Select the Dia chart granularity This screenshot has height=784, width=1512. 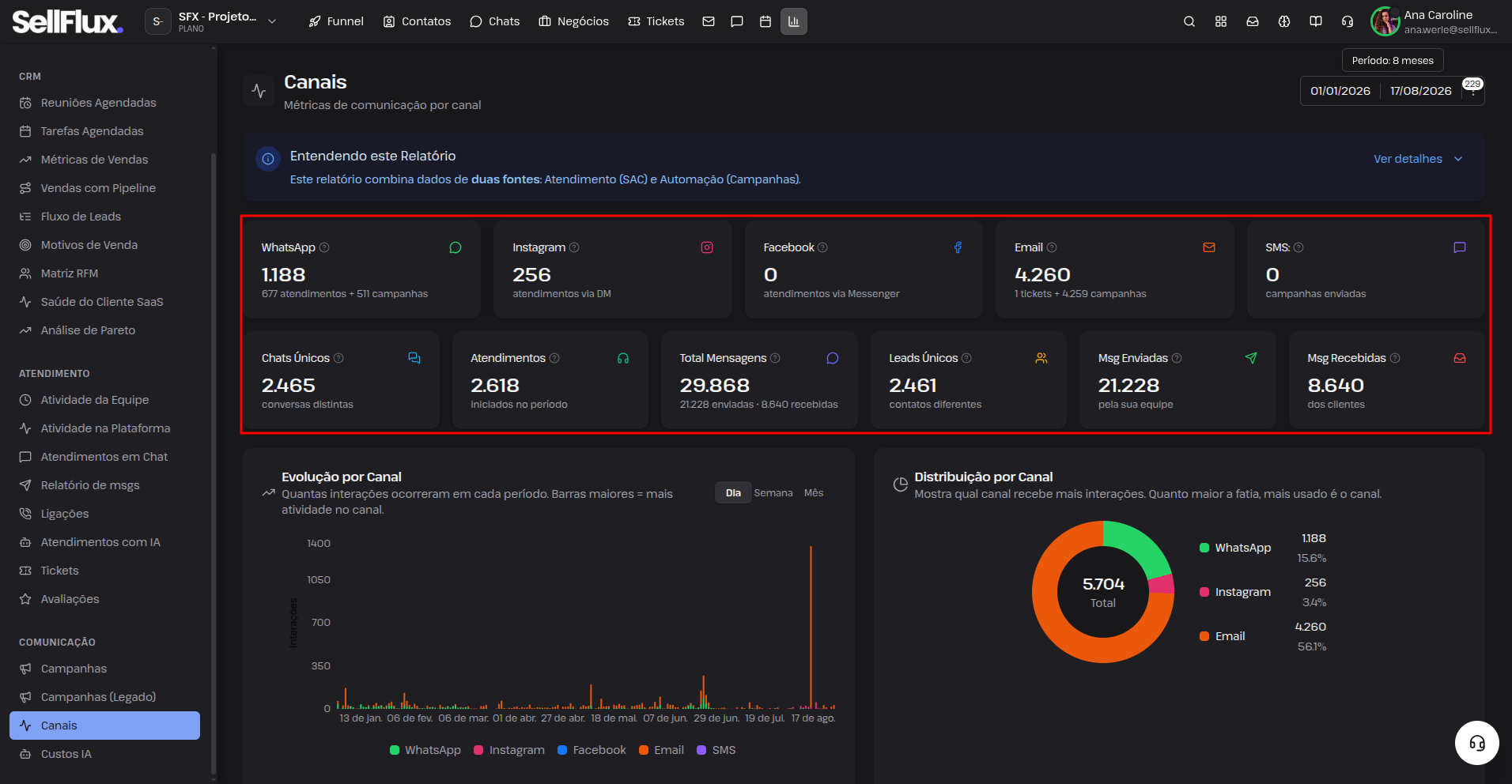733,493
